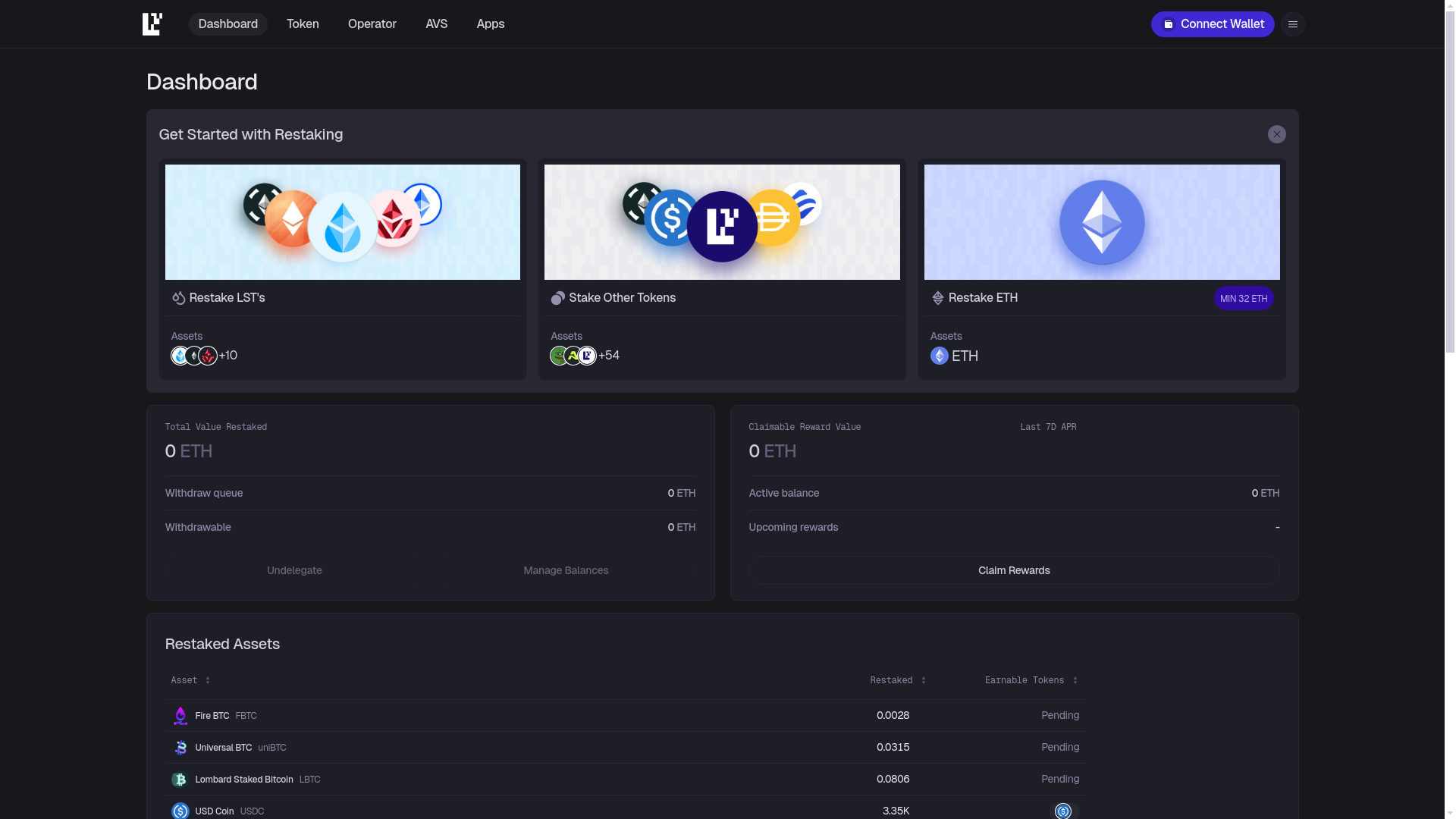1456x819 pixels.
Task: Click the EigenLayer logo in the header
Action: [152, 24]
